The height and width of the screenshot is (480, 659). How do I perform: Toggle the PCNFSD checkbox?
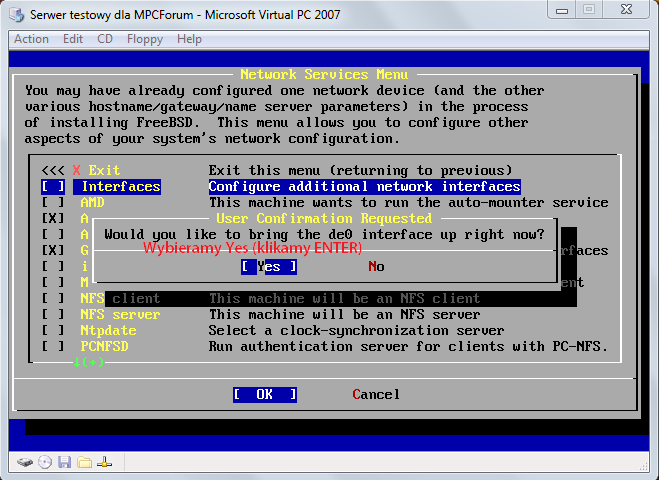[53, 346]
